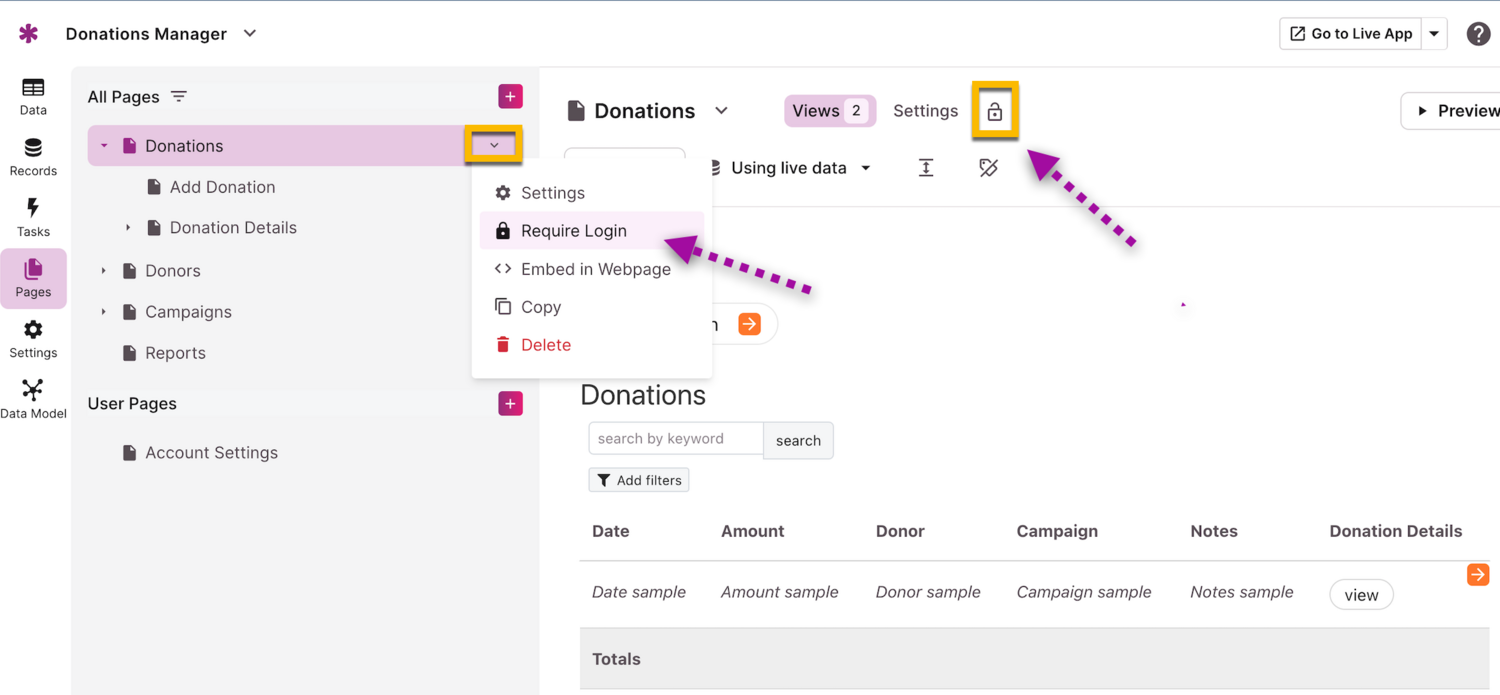The image size is (1500, 695).
Task: Click the help question mark icon
Action: tap(1478, 34)
